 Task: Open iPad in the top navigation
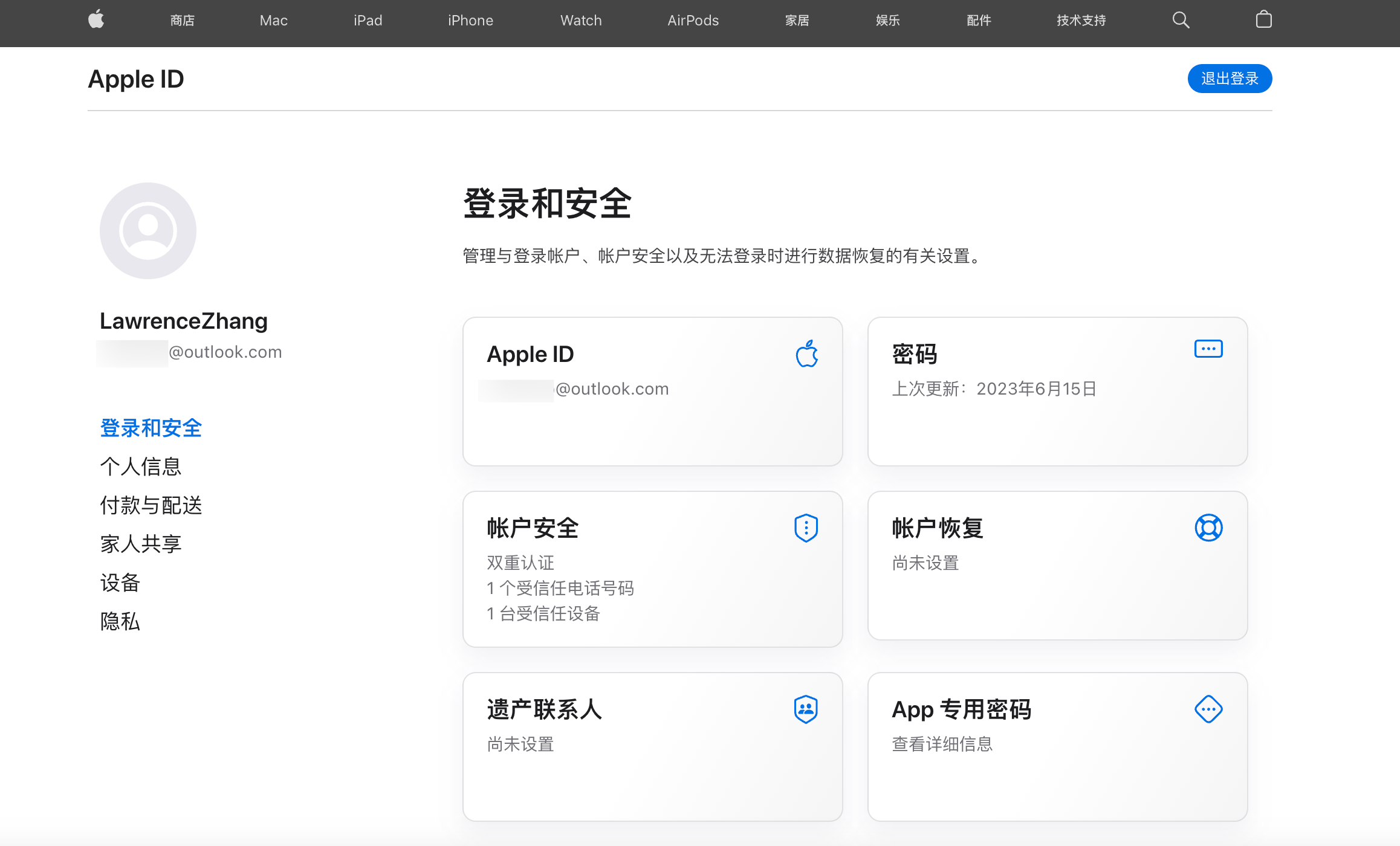coord(368,21)
